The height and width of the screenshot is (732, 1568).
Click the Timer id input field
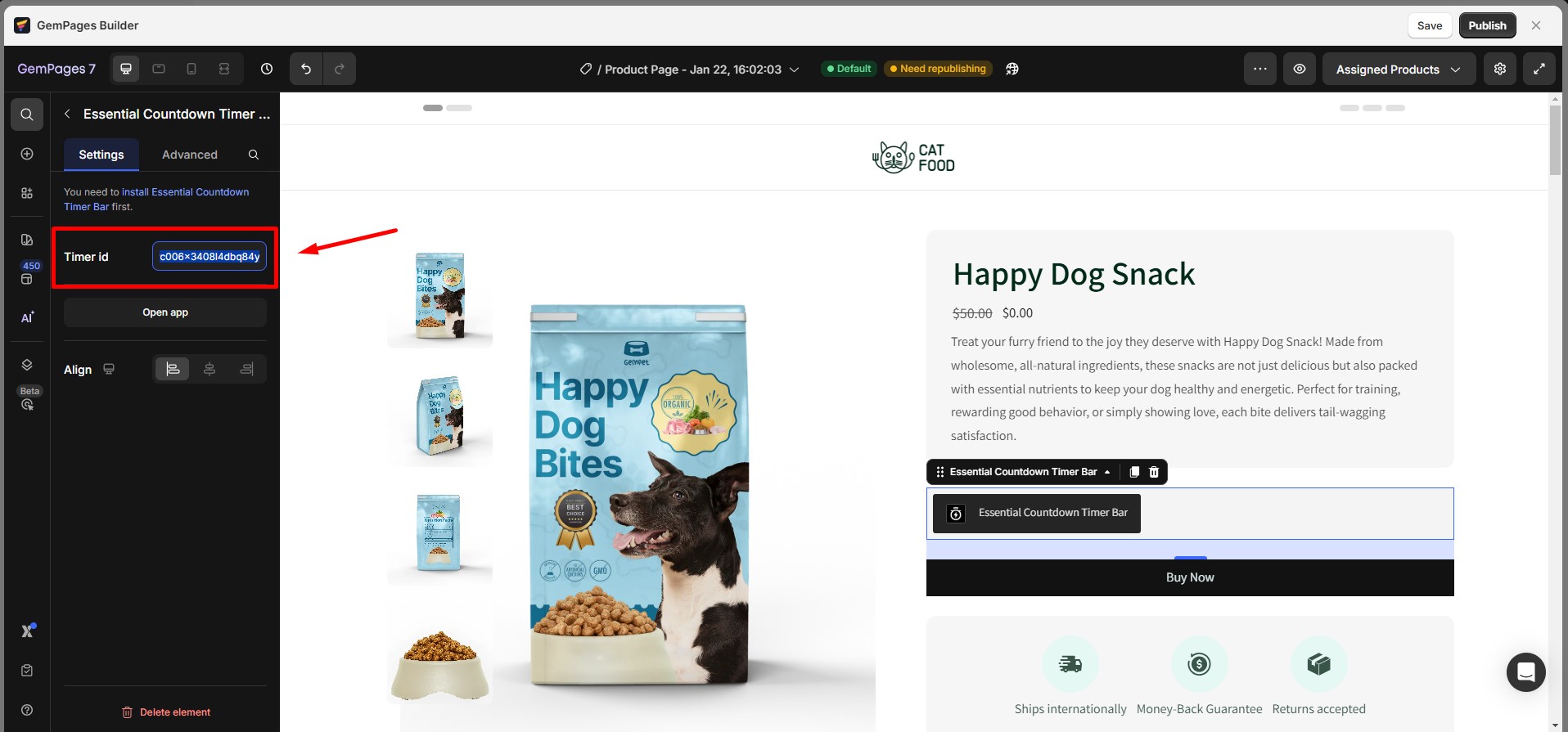[210, 256]
